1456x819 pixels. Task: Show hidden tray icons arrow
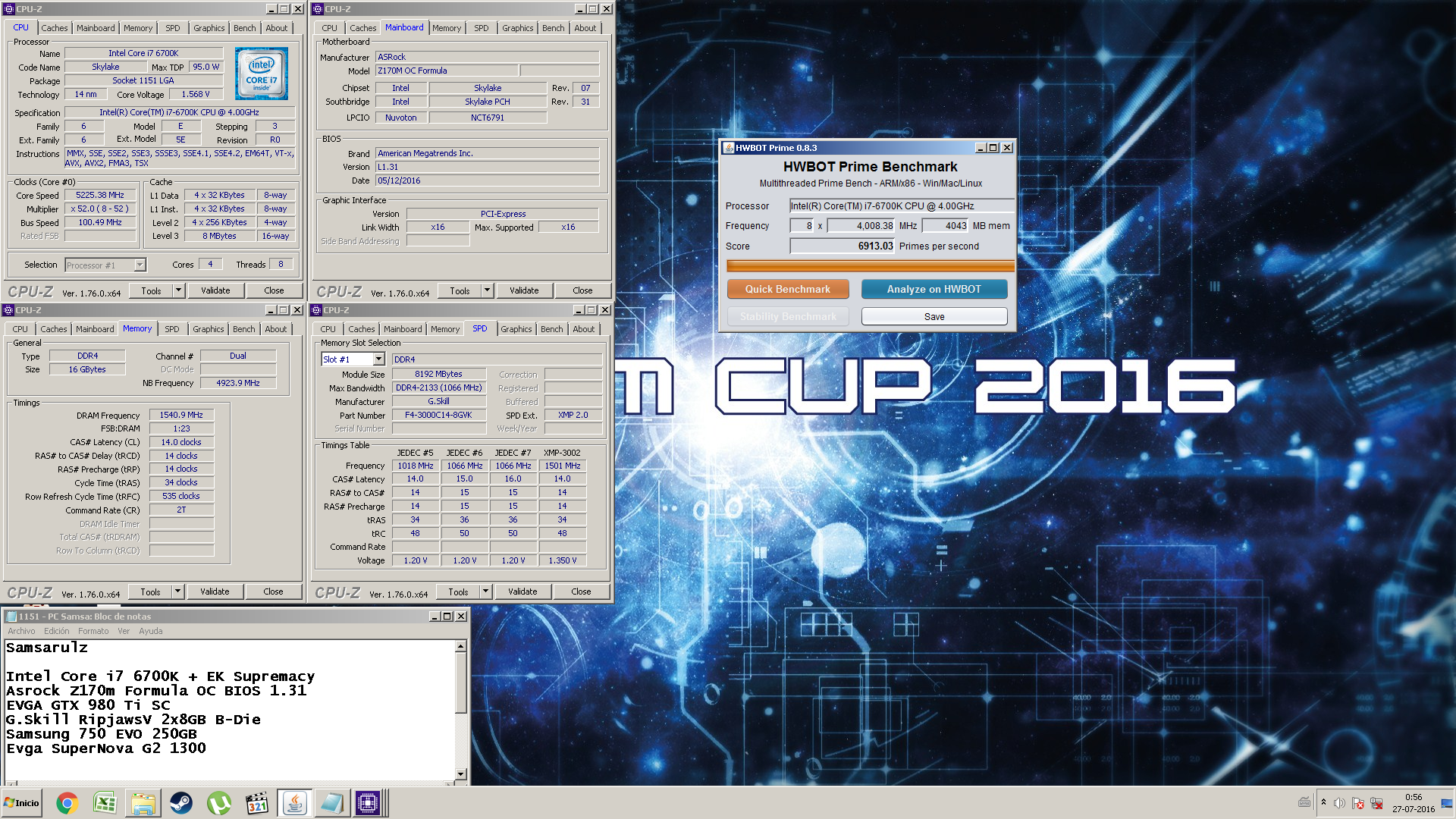(x=1323, y=802)
